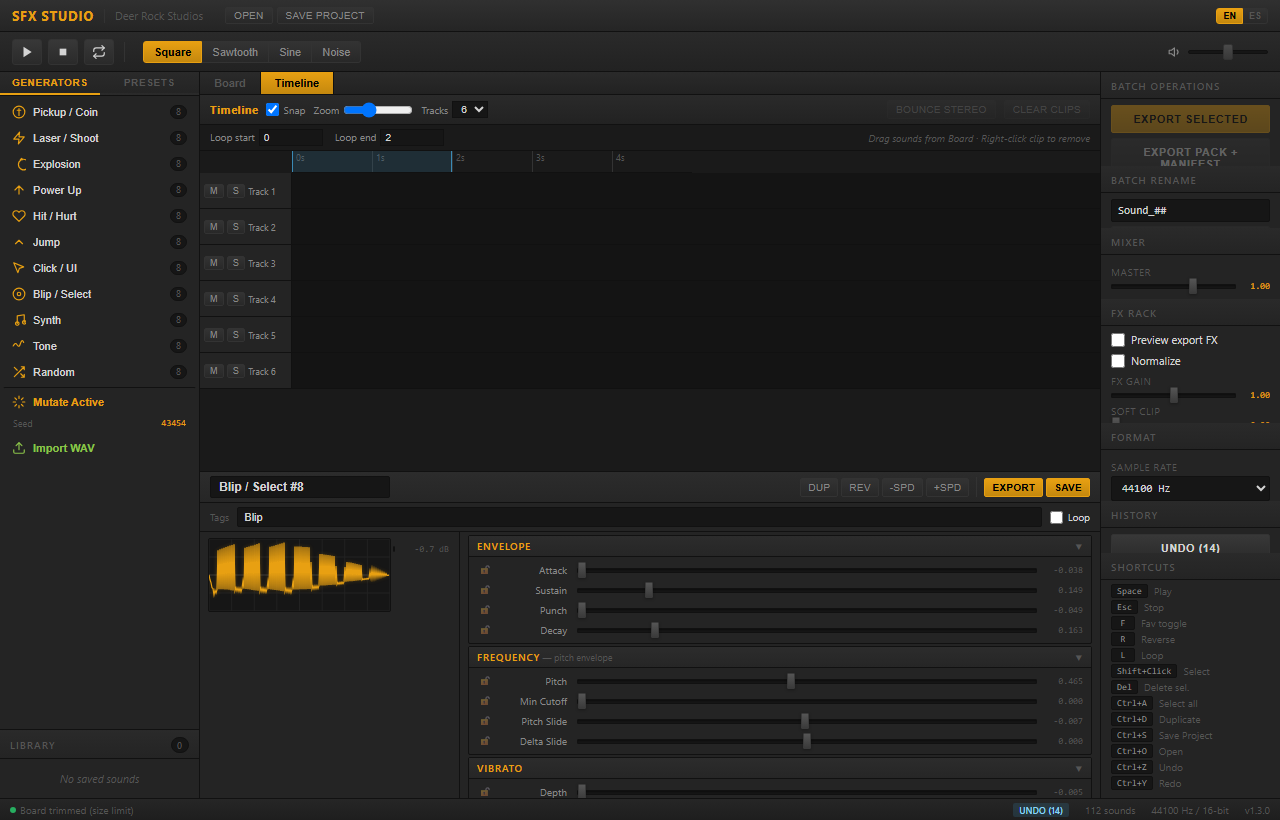1280x820 pixels.
Task: Click the lock icon beside Punch
Action: pos(485,610)
